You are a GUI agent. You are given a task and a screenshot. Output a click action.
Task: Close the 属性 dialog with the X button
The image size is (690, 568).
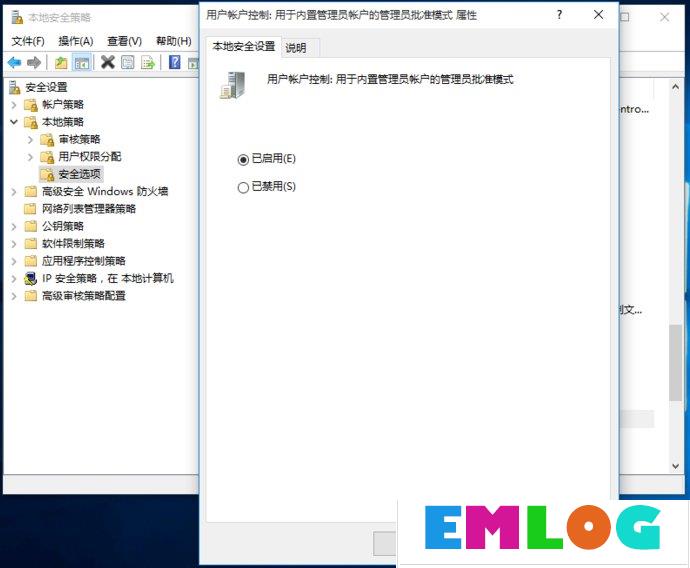pos(598,15)
